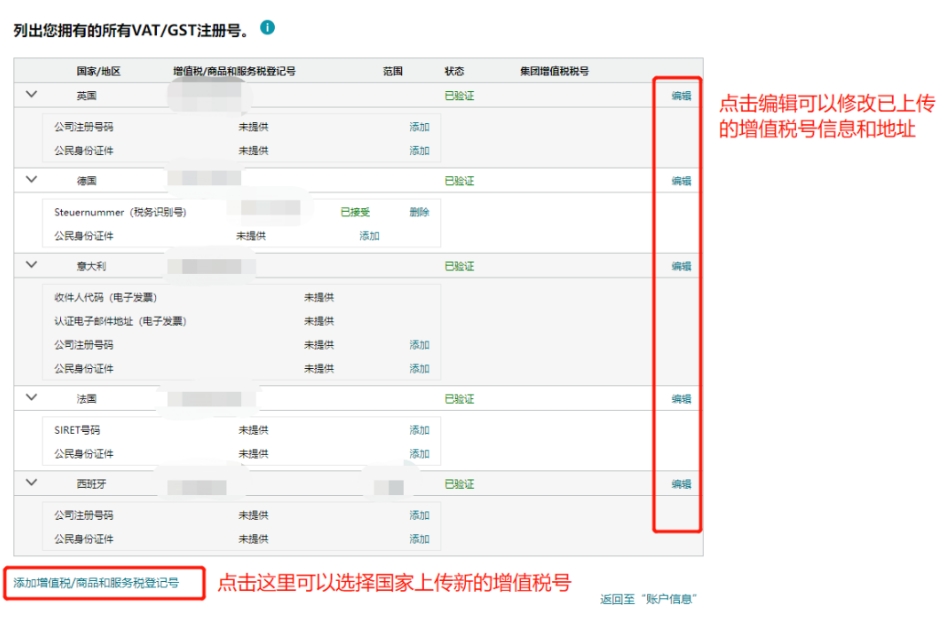Image resolution: width=947 pixels, height=641 pixels.
Task: Click the 国家/地区 column header
Action: pos(98,71)
